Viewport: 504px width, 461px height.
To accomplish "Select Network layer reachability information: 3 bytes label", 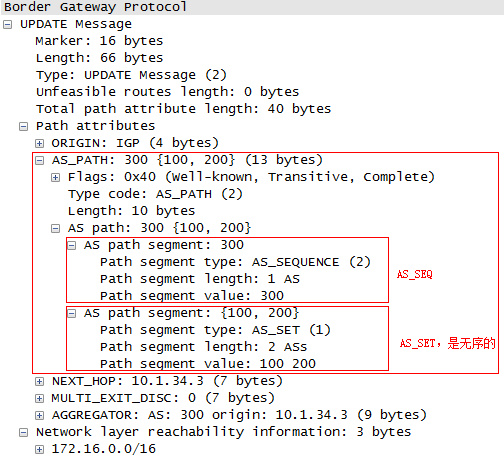I will pyautogui.click(x=223, y=432).
